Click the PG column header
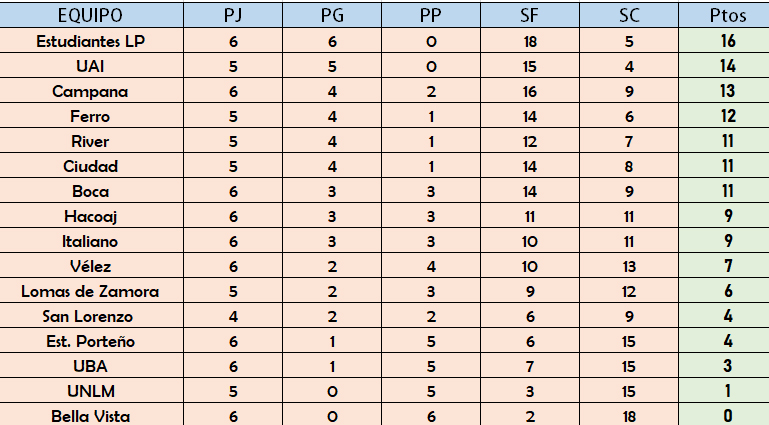The height and width of the screenshot is (425, 769). (332, 15)
